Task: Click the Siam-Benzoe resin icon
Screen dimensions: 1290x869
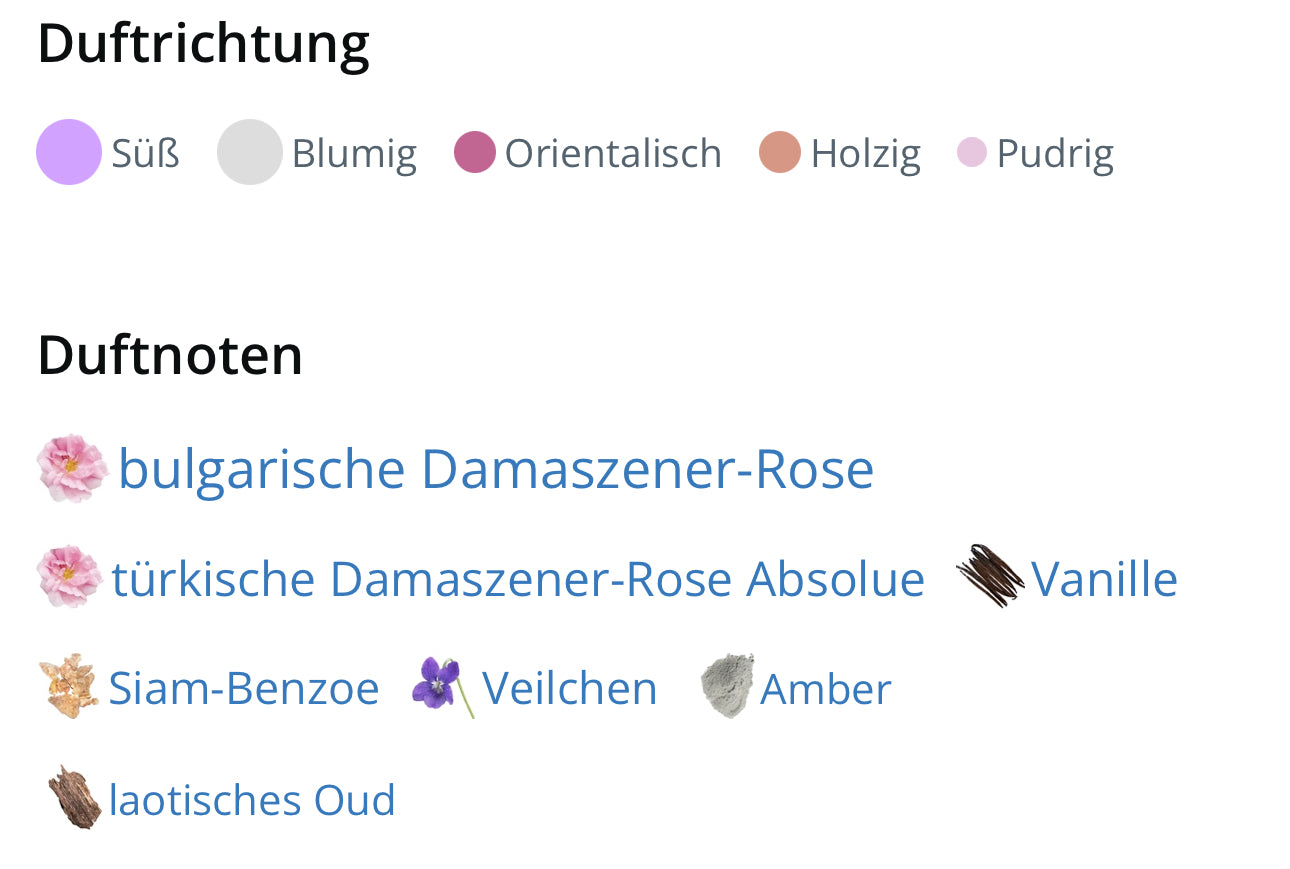Action: pos(69,687)
